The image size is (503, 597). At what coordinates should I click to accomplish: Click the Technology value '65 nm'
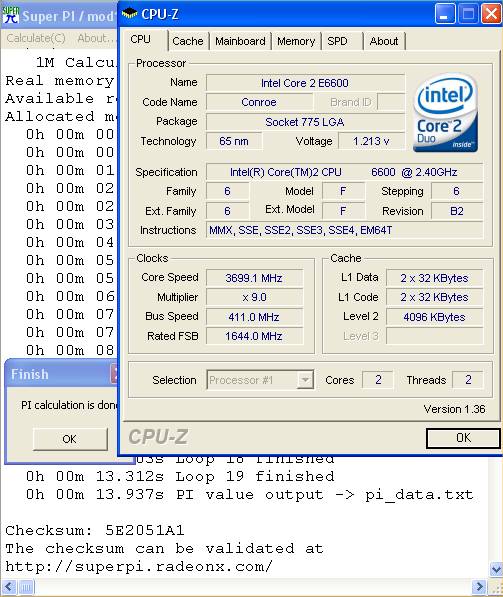pyautogui.click(x=234, y=141)
